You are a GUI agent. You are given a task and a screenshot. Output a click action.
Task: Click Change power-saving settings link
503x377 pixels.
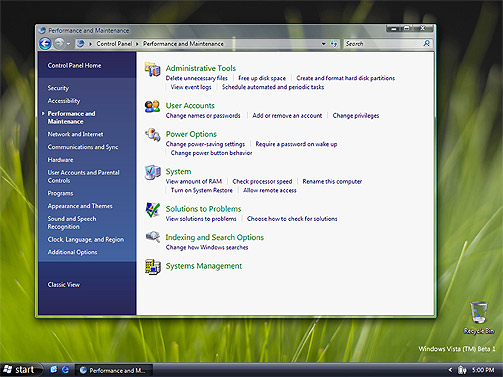(205, 144)
